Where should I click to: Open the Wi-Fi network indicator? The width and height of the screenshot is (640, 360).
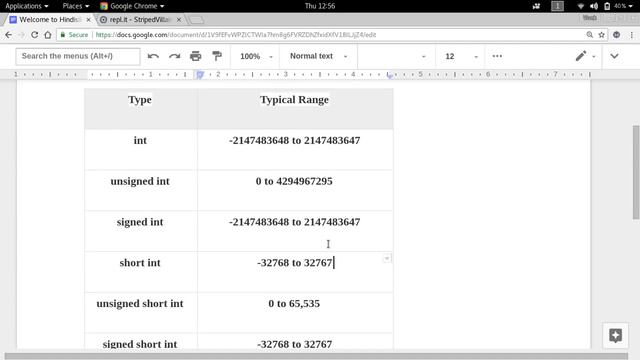pos(581,6)
